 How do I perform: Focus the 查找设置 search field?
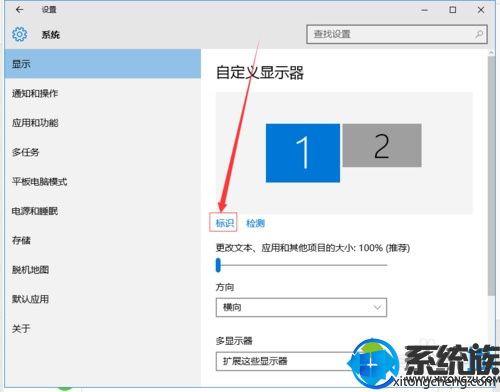tap(397, 34)
